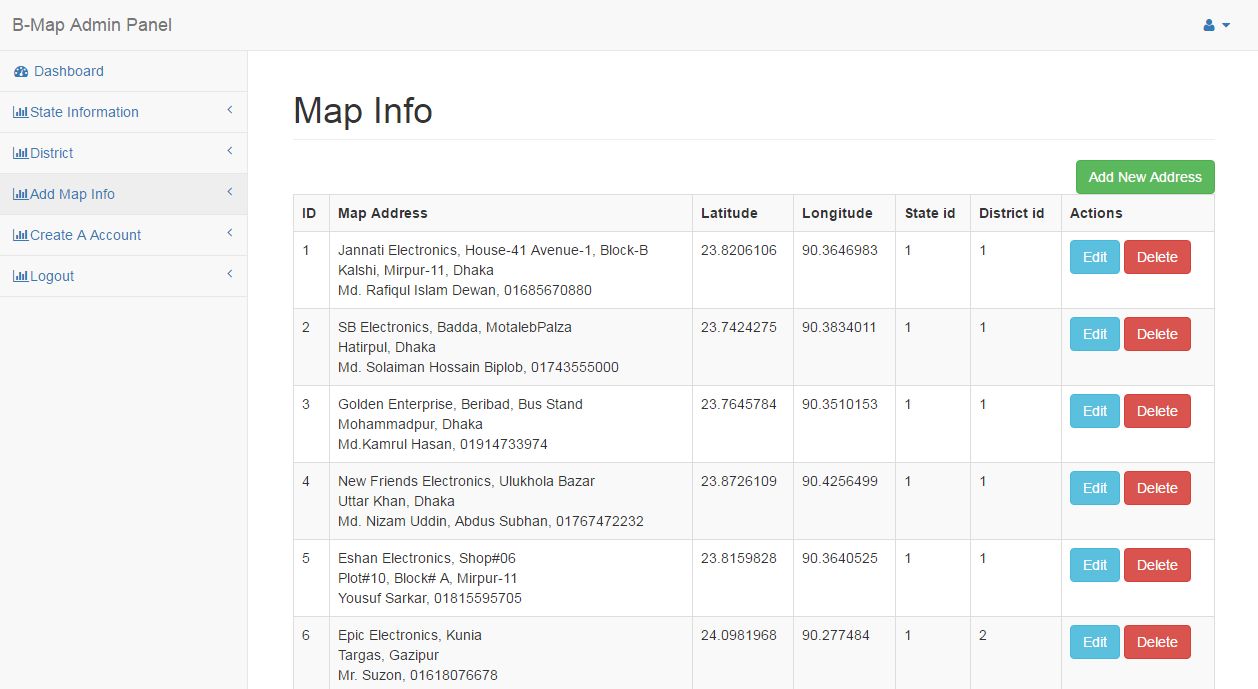Expand the Add Map Info chevron
This screenshot has width=1258, height=689.
pyautogui.click(x=229, y=192)
